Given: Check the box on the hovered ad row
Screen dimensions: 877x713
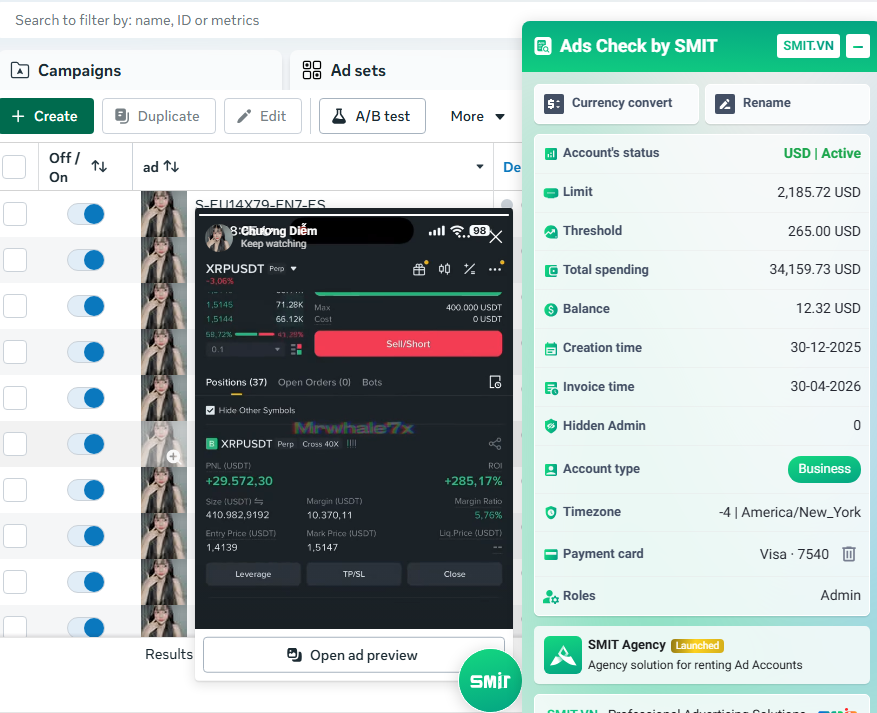Looking at the screenshot, I should click(15, 444).
